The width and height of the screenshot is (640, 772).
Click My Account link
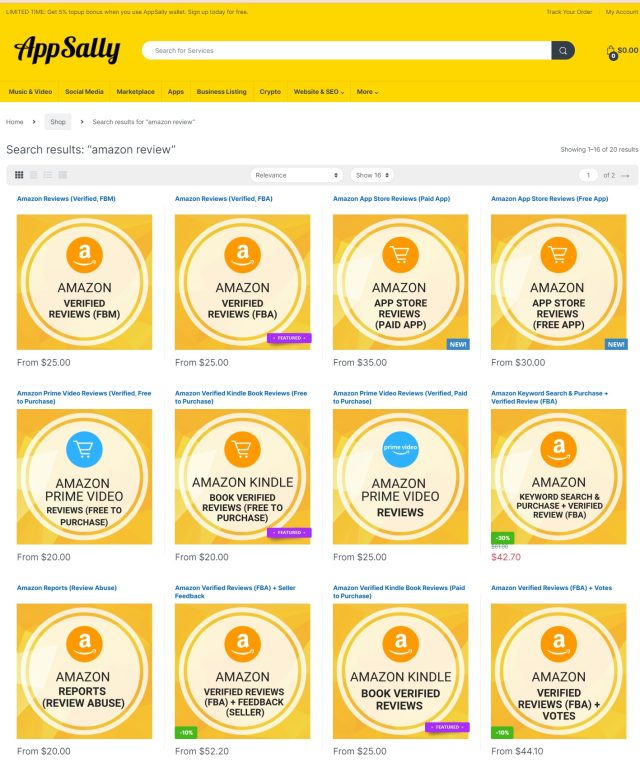[x=622, y=12]
